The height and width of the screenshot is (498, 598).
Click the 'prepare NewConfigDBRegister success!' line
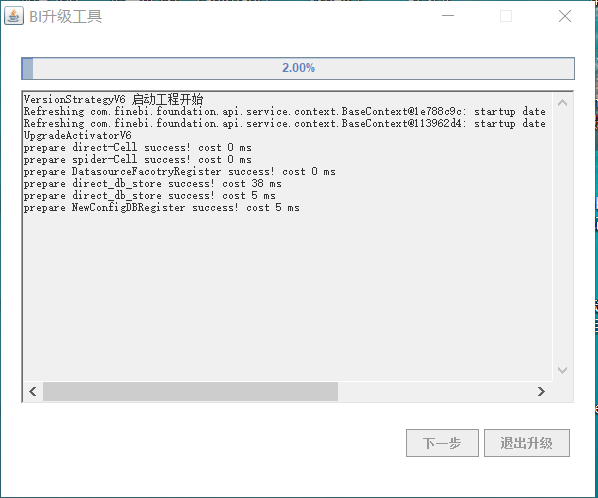coord(162,207)
